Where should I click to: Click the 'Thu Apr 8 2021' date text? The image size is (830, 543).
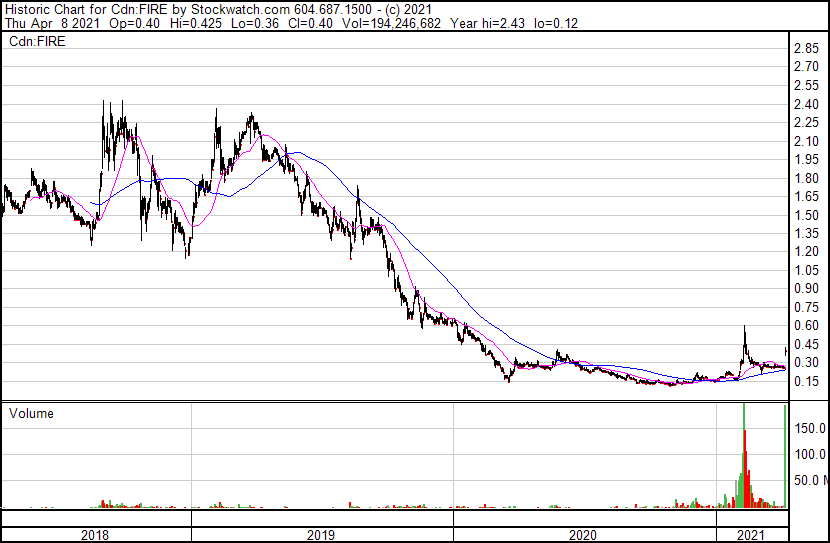pyautogui.click(x=52, y=23)
